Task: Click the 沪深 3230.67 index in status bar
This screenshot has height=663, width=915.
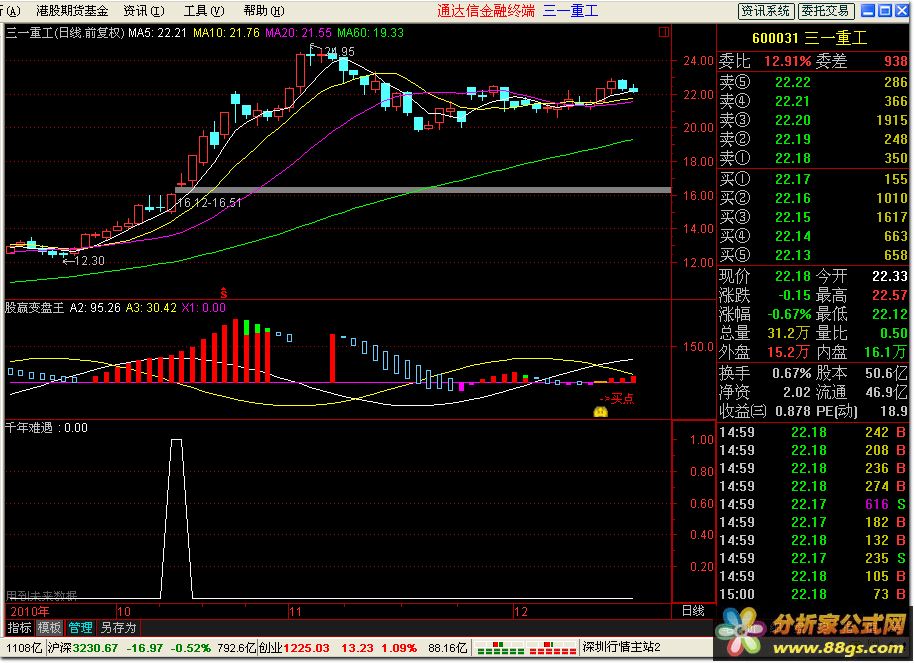Action: coord(83,648)
